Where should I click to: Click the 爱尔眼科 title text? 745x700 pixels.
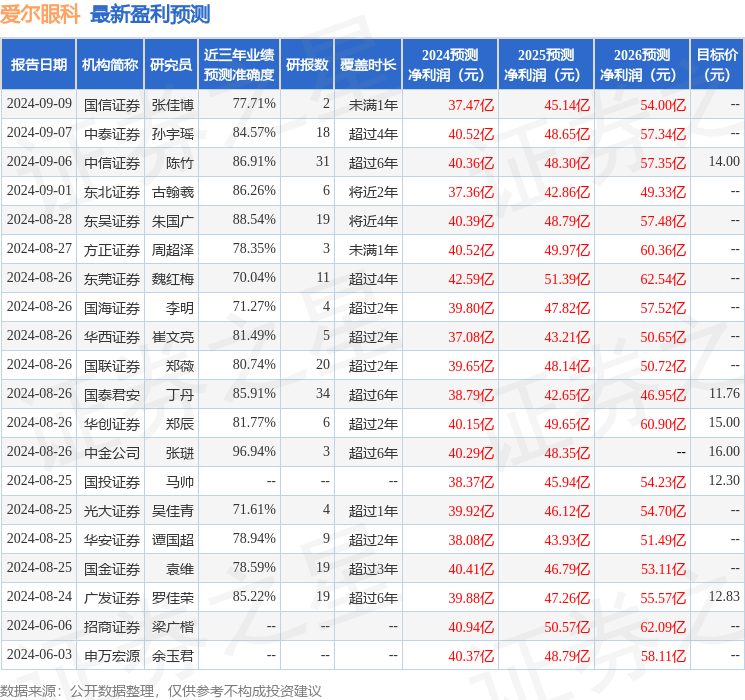coord(40,14)
